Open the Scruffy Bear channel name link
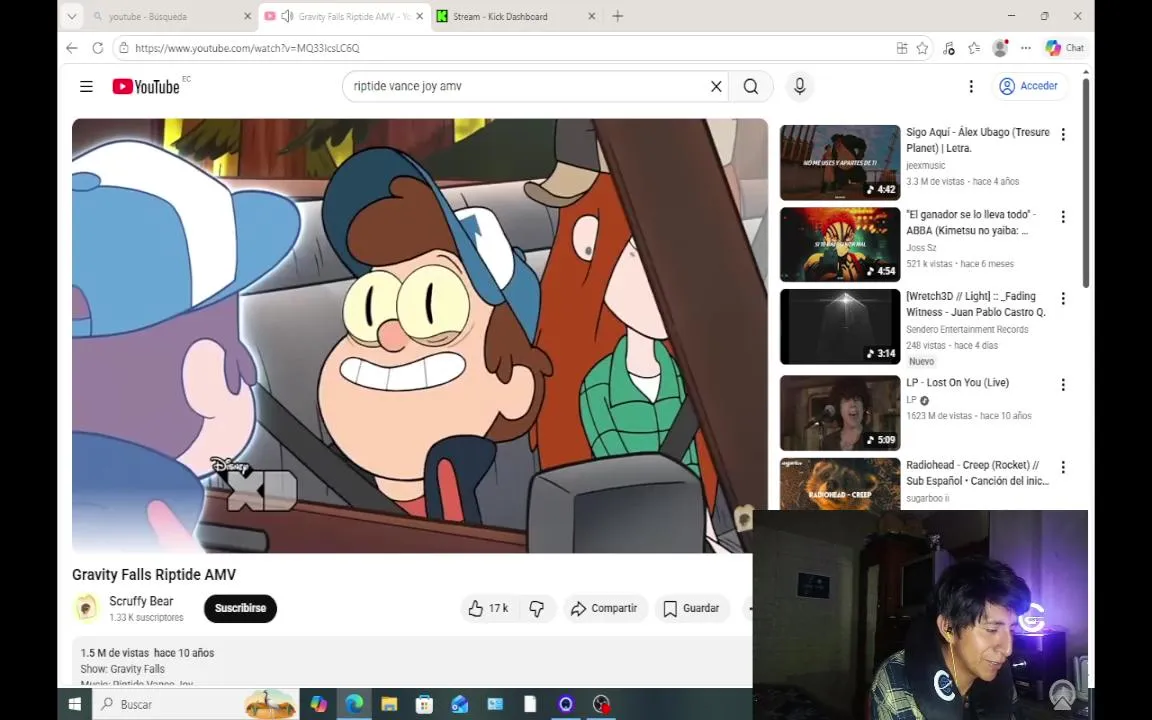The height and width of the screenshot is (720, 1152). [141, 601]
